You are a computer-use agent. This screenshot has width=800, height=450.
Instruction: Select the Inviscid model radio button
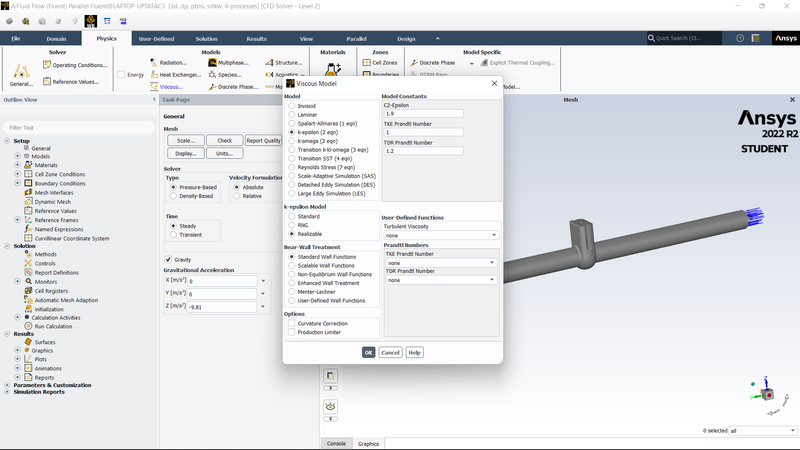click(291, 106)
